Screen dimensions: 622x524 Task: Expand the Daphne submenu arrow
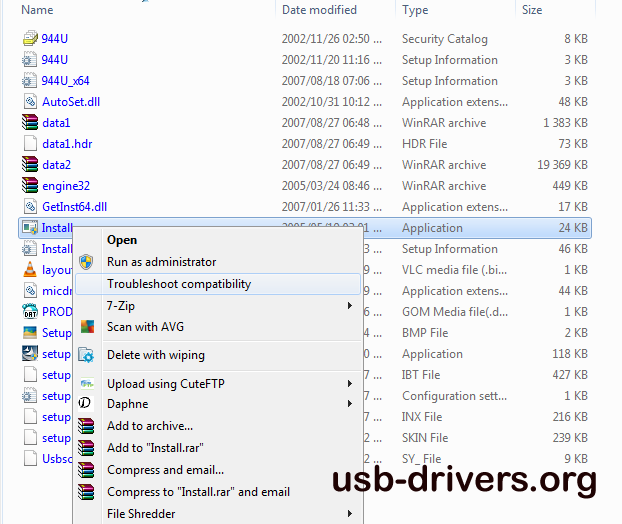(349, 404)
